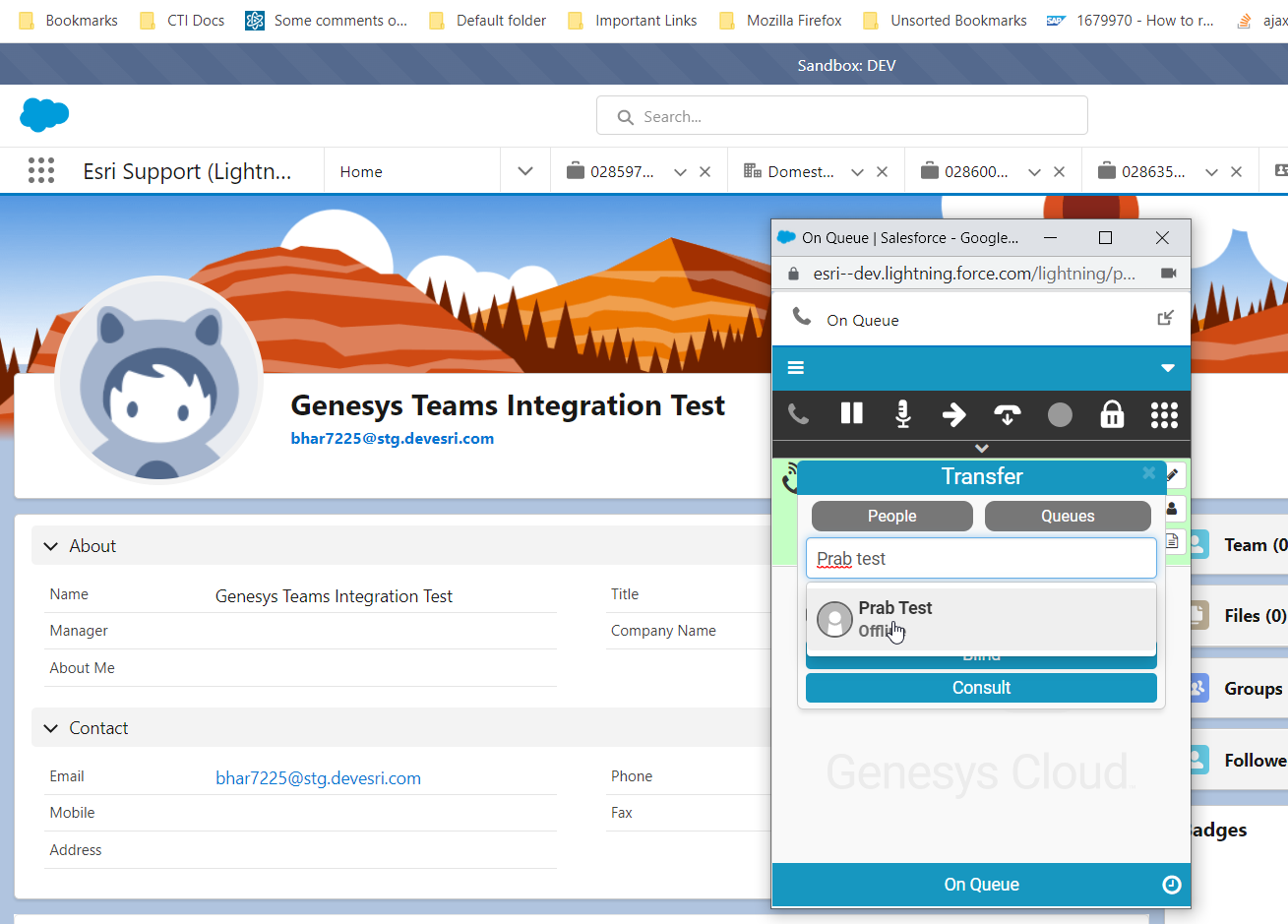Click the transfer arrow icon
This screenshot has height=924, width=1288.
pyautogui.click(x=953, y=414)
